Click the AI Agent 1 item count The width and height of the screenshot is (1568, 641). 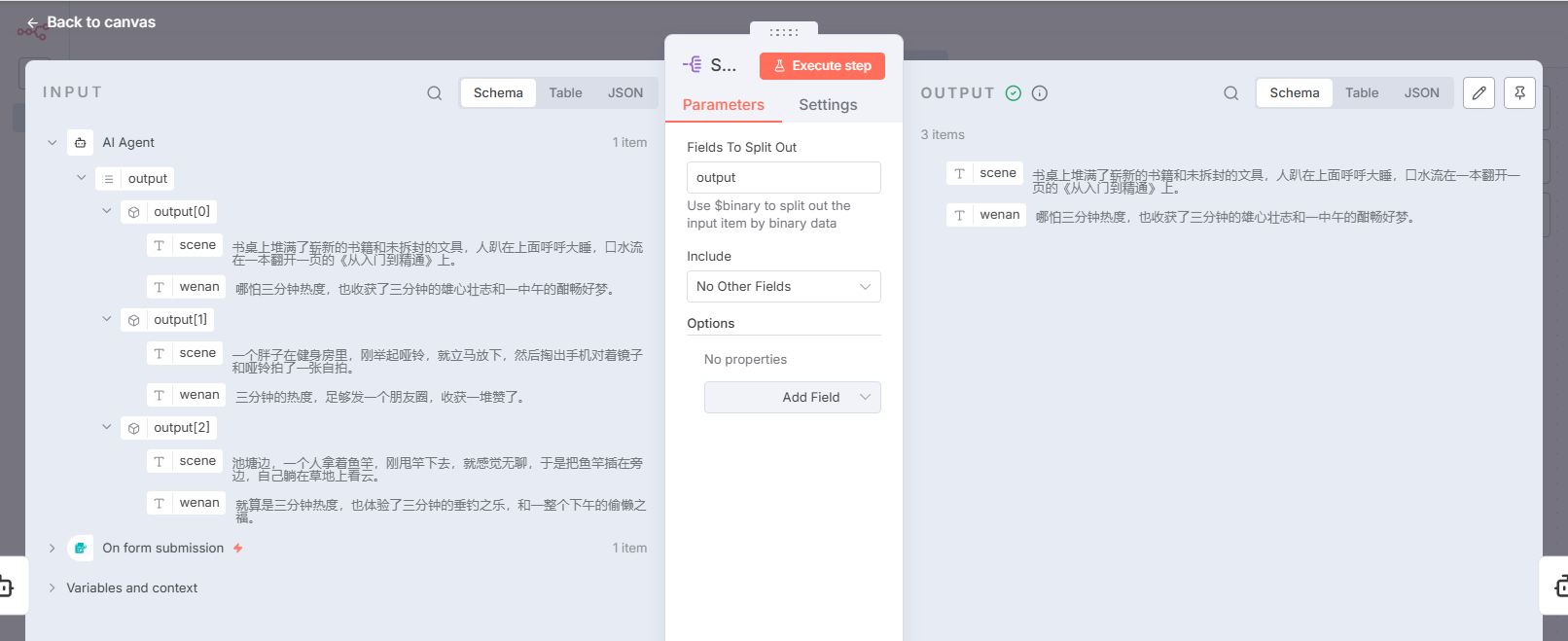point(629,143)
